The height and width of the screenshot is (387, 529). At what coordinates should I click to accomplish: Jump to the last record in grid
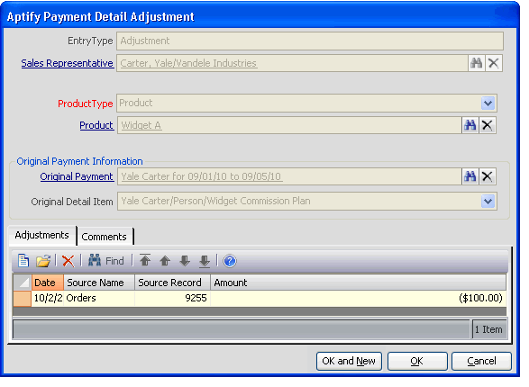[x=204, y=261]
